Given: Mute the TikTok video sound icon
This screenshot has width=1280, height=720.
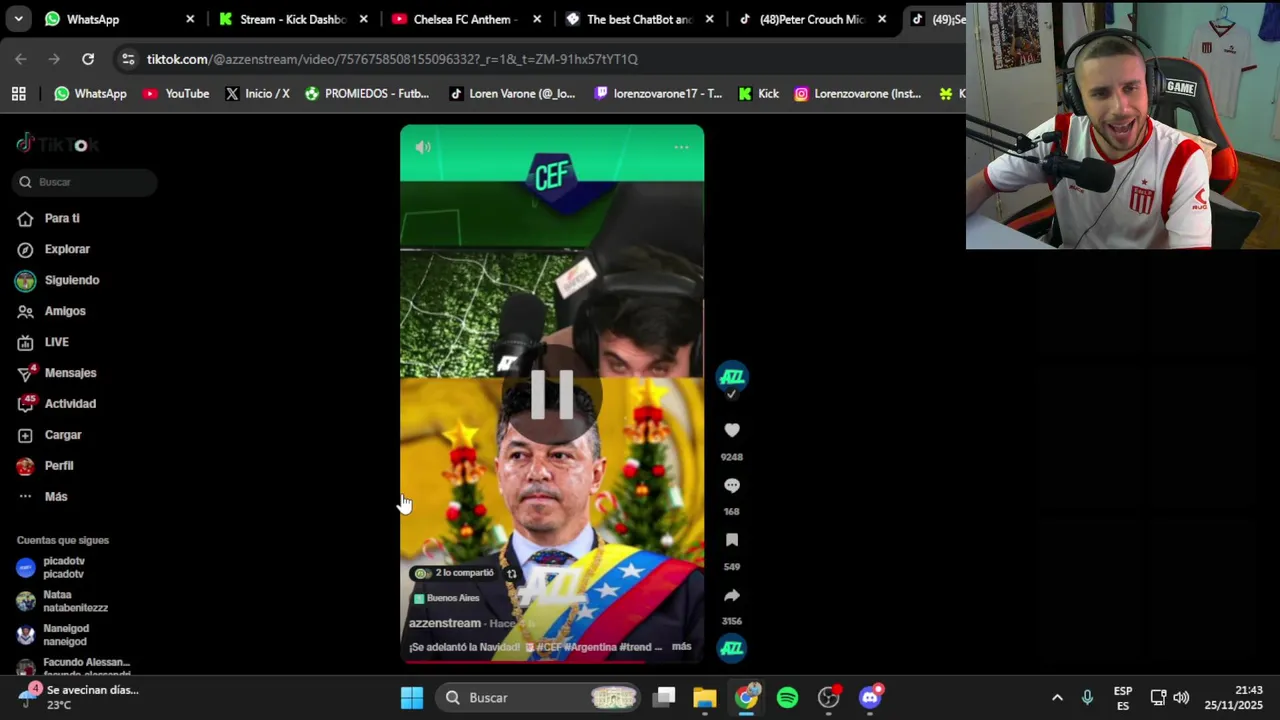Looking at the screenshot, I should pyautogui.click(x=423, y=147).
